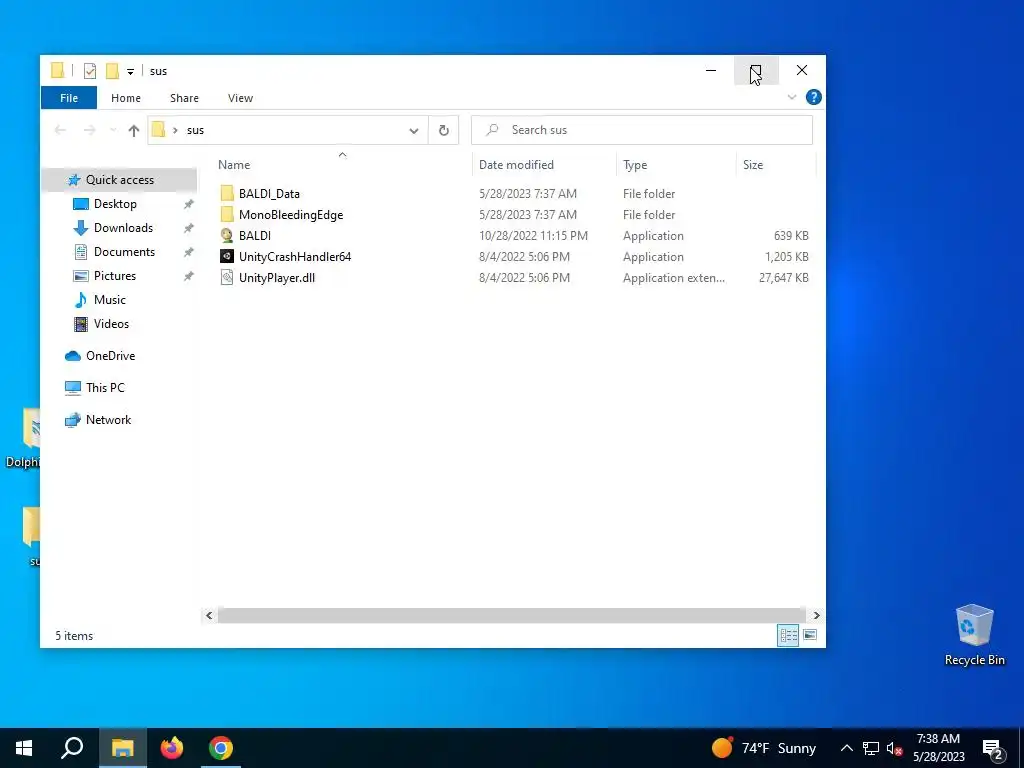Viewport: 1024px width, 768px height.
Task: Open Downloads in navigation pane
Action: click(x=123, y=228)
